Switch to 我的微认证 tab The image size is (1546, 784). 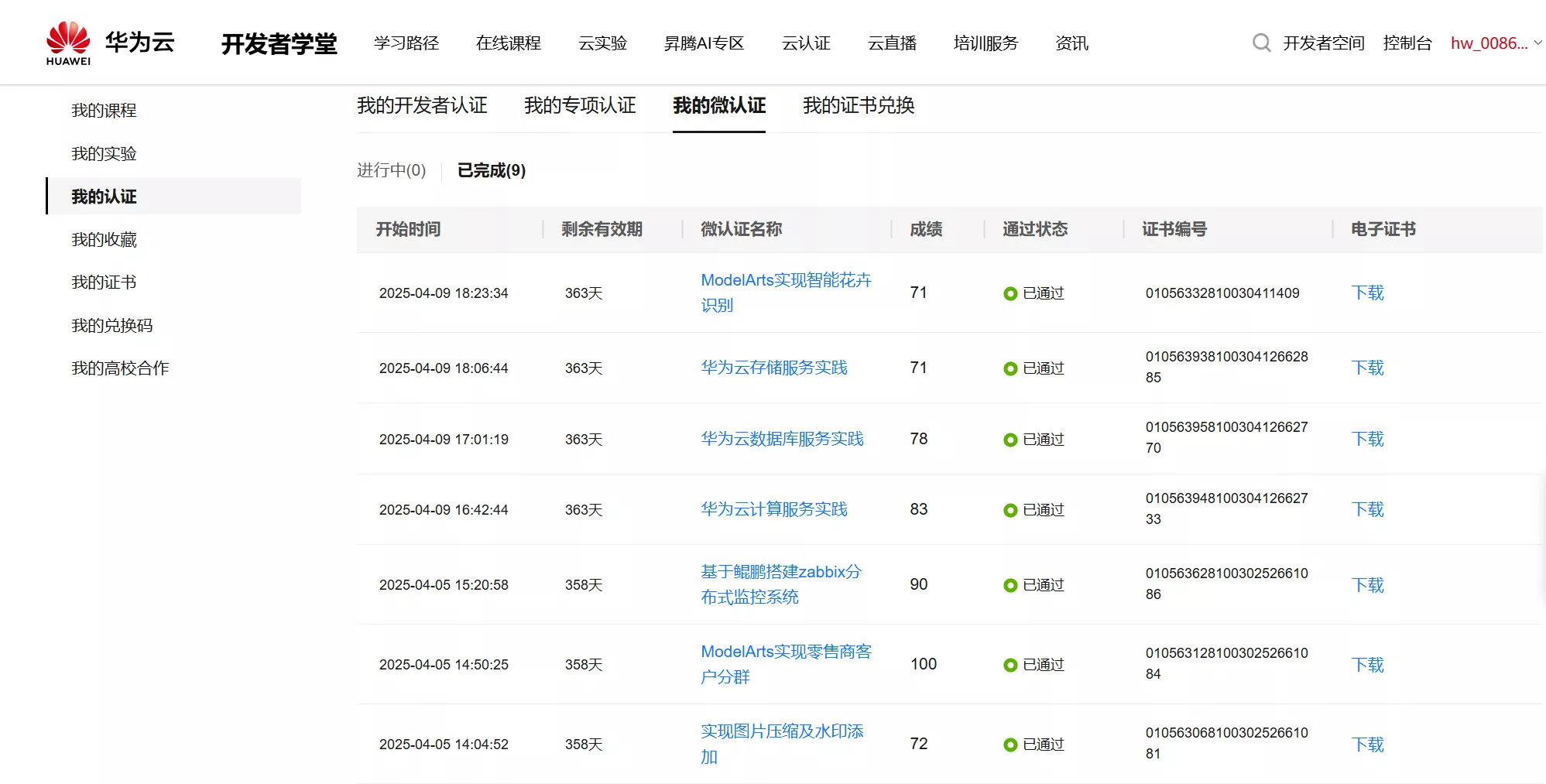point(719,105)
